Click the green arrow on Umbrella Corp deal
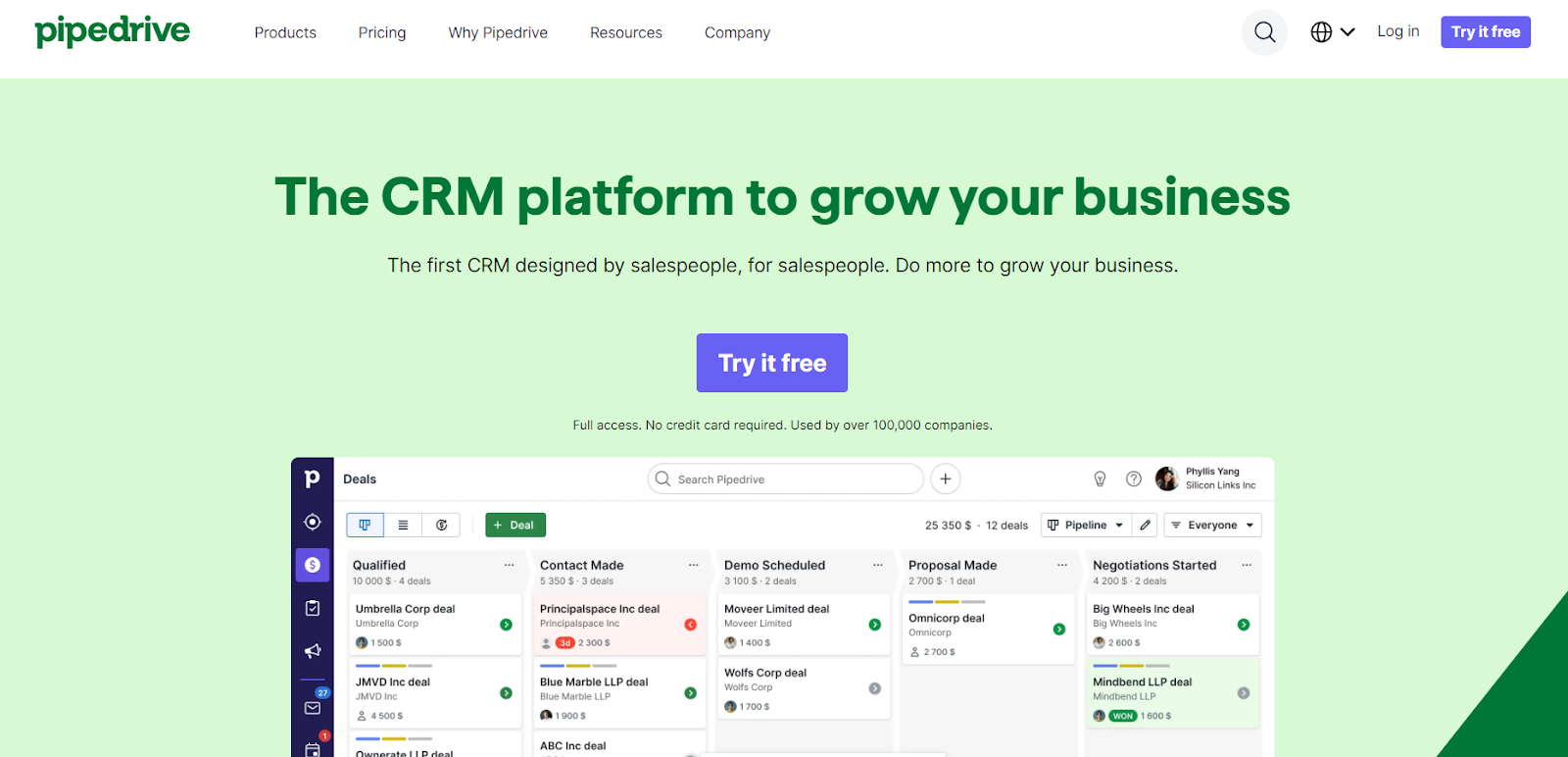The image size is (1568, 757). pos(506,625)
